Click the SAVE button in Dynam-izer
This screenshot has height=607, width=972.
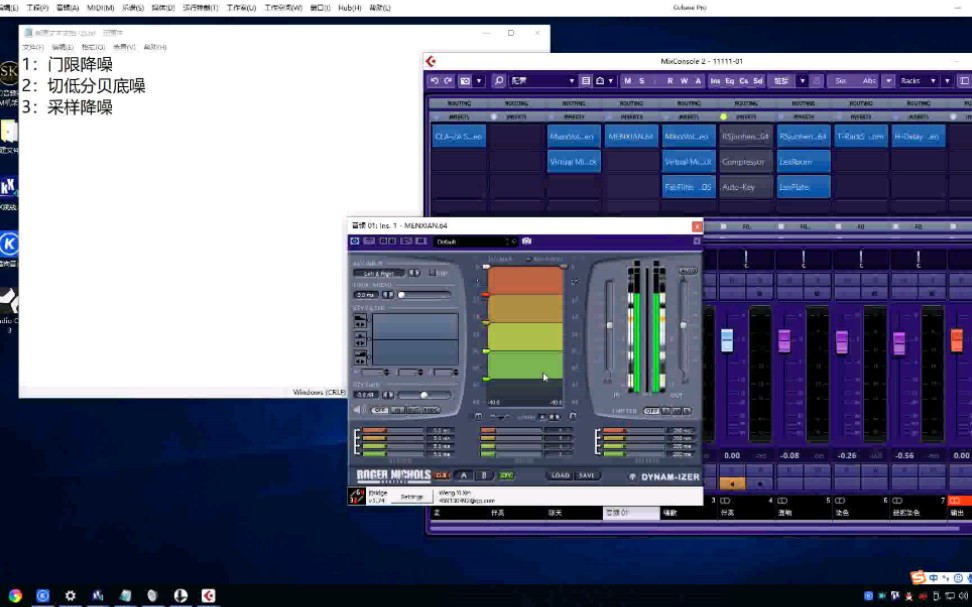pos(585,474)
